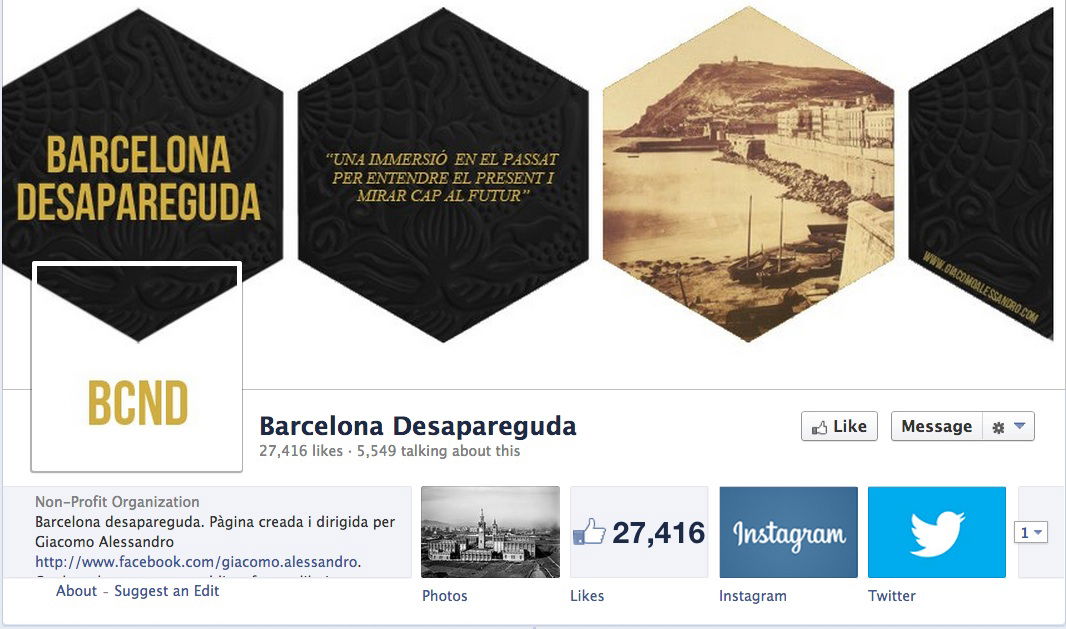Open the Photos thumbnail image
Viewport: 1066px width, 629px height.
(x=490, y=532)
